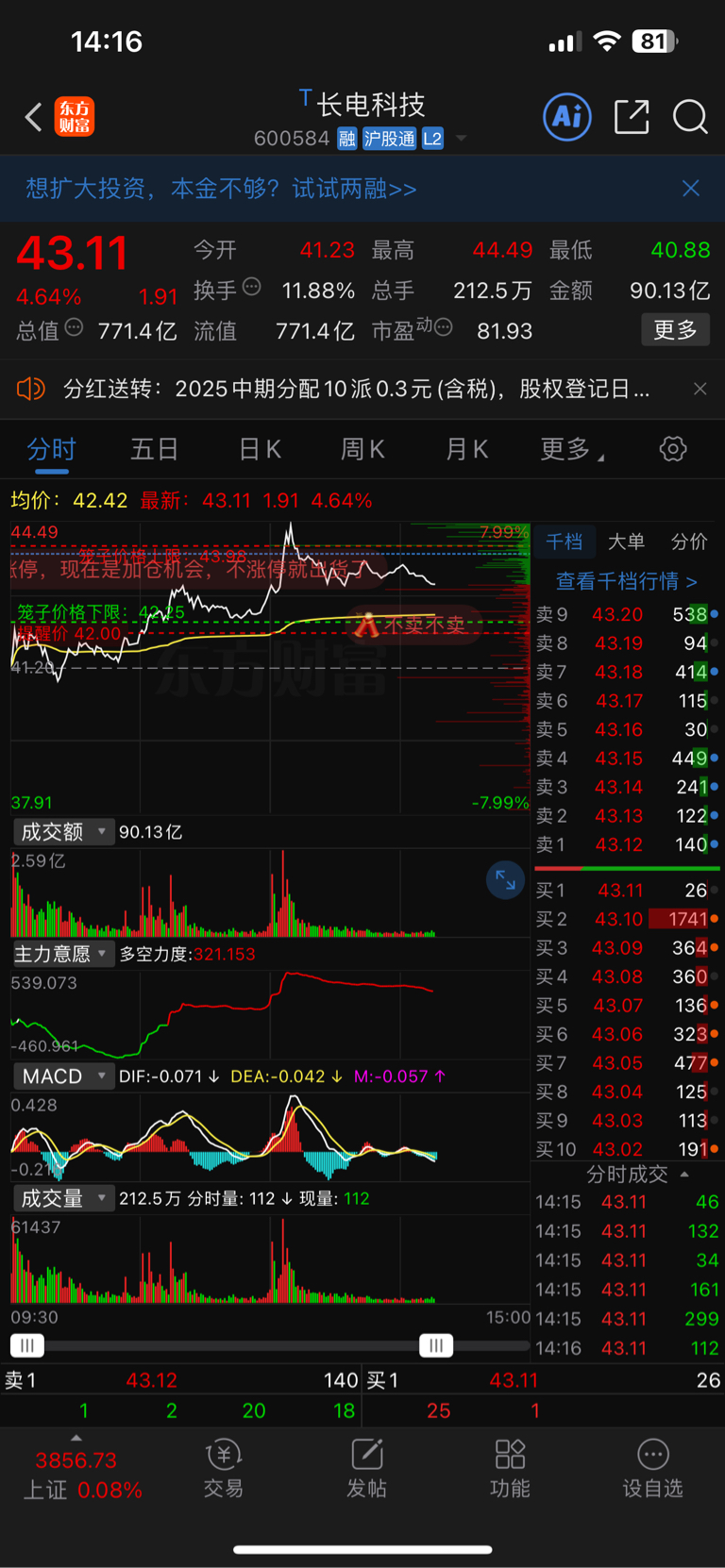Open the 成交额 indicator dropdown

(63, 832)
